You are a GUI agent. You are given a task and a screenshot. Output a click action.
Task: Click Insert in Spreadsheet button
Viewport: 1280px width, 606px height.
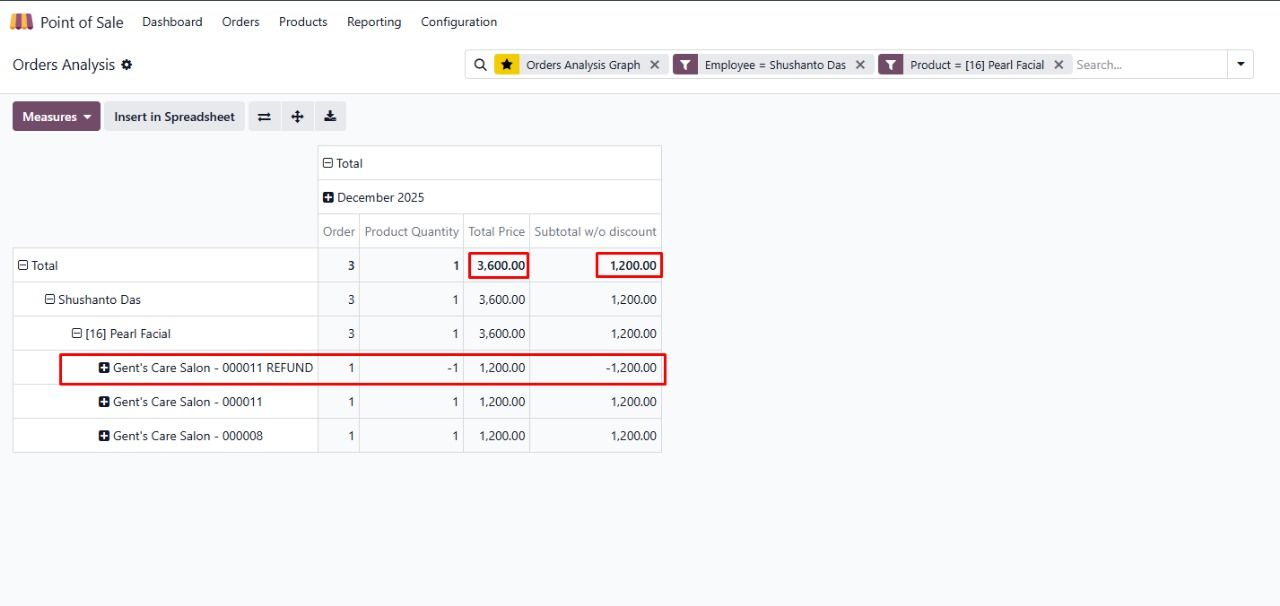pos(174,117)
